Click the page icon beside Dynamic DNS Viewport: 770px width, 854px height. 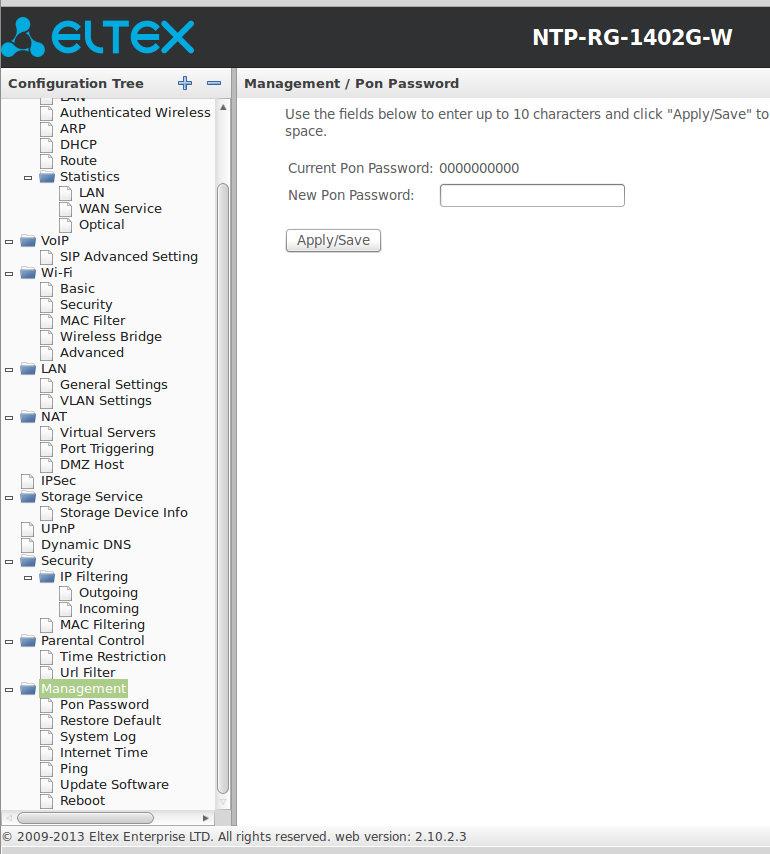click(x=27, y=545)
